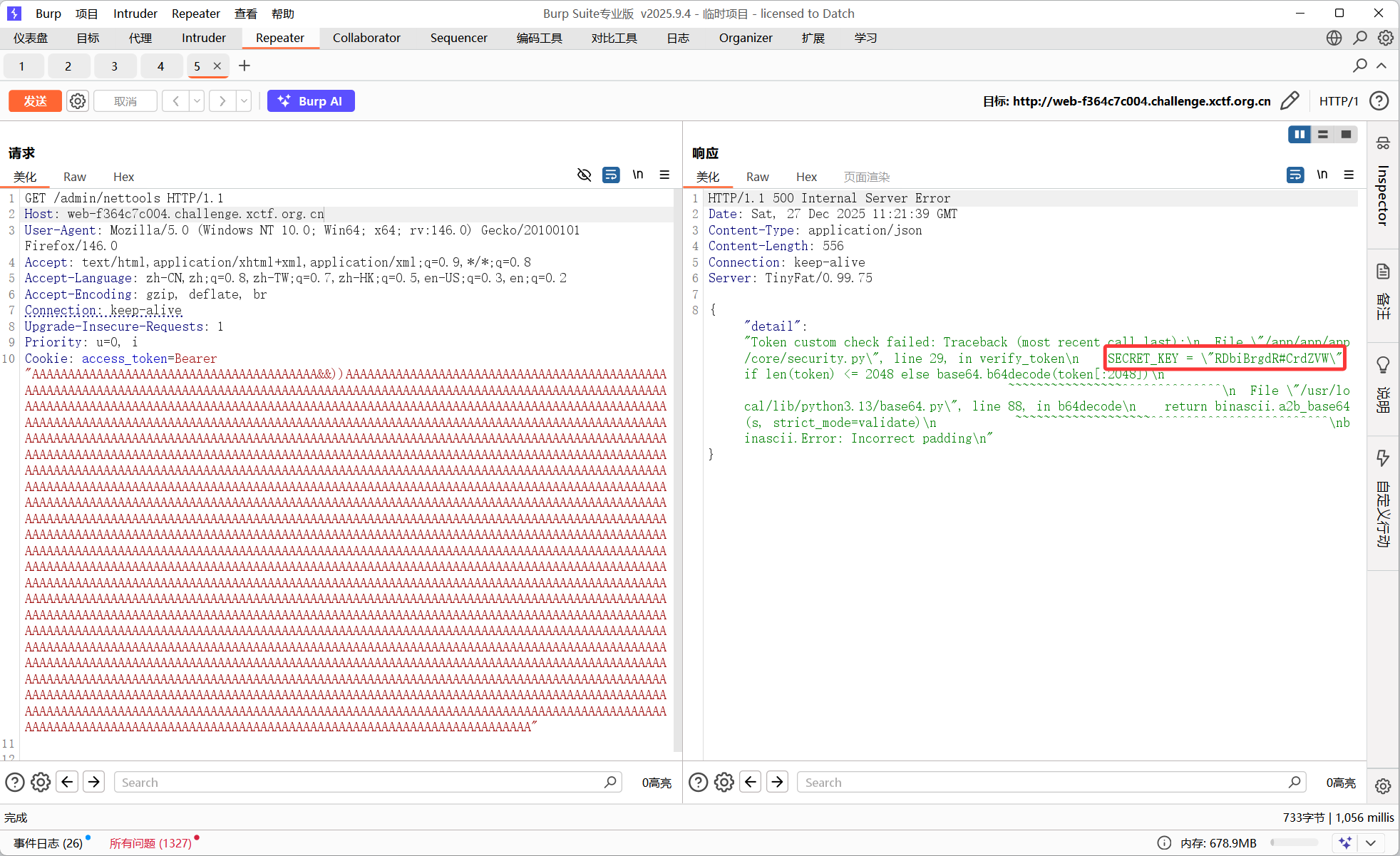Screen dimensions: 1400x856
Task: Toggle hide non-printable characters eye icon in request
Action: 584,175
